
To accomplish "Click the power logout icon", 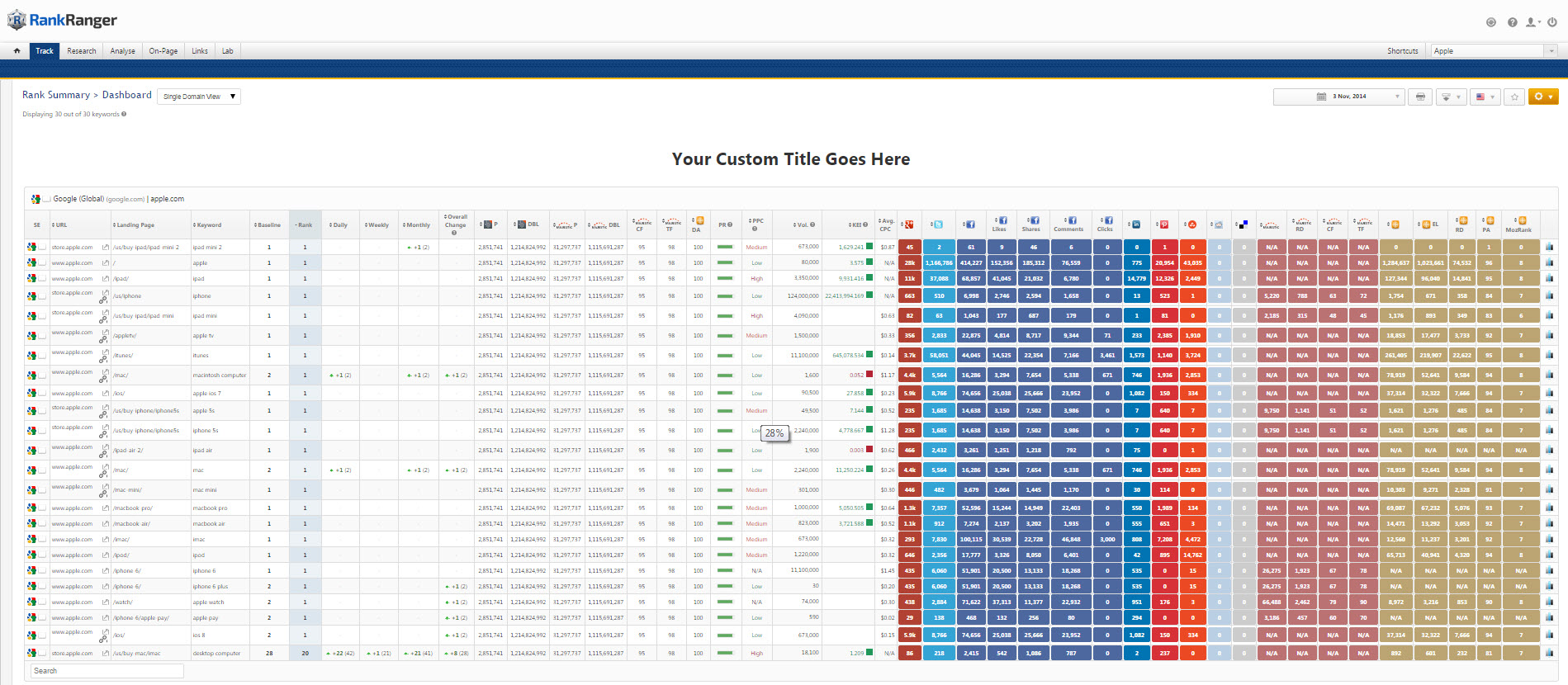I will click(x=1552, y=22).
